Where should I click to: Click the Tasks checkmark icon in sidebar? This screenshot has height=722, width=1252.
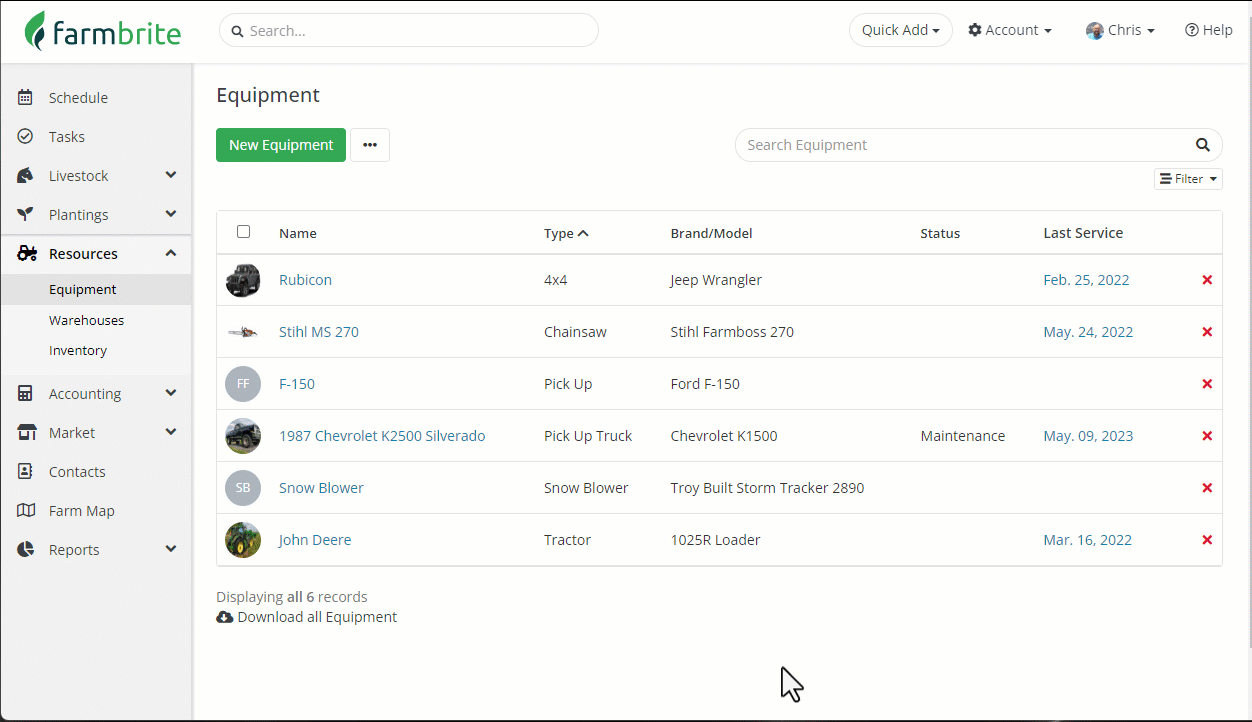click(26, 137)
